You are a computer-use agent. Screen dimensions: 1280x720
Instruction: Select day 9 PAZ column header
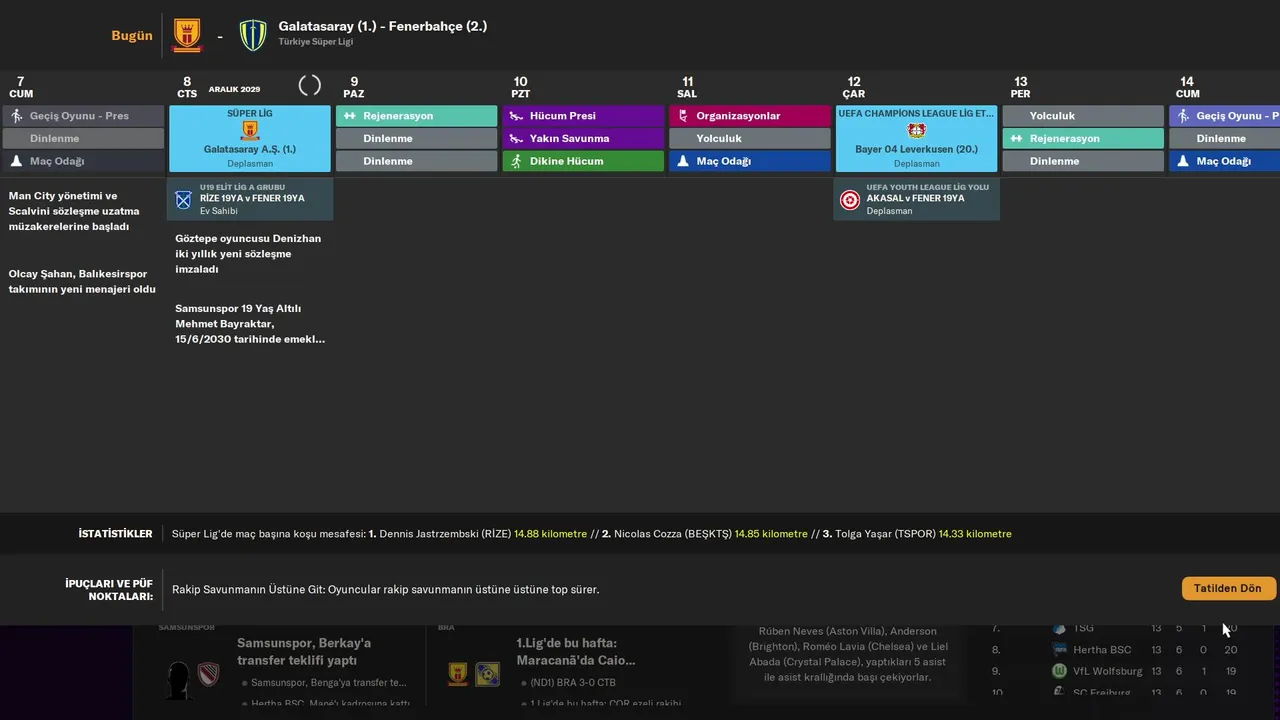[x=354, y=87]
